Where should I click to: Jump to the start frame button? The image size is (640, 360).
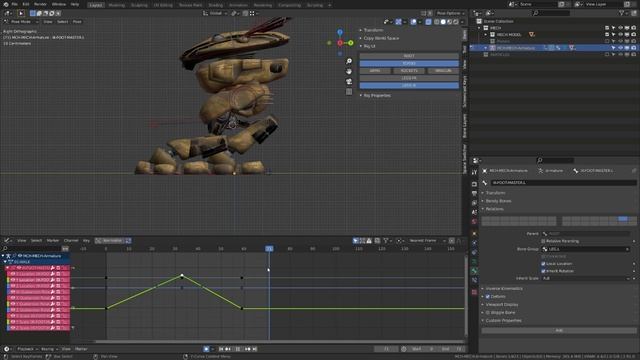coord(221,349)
